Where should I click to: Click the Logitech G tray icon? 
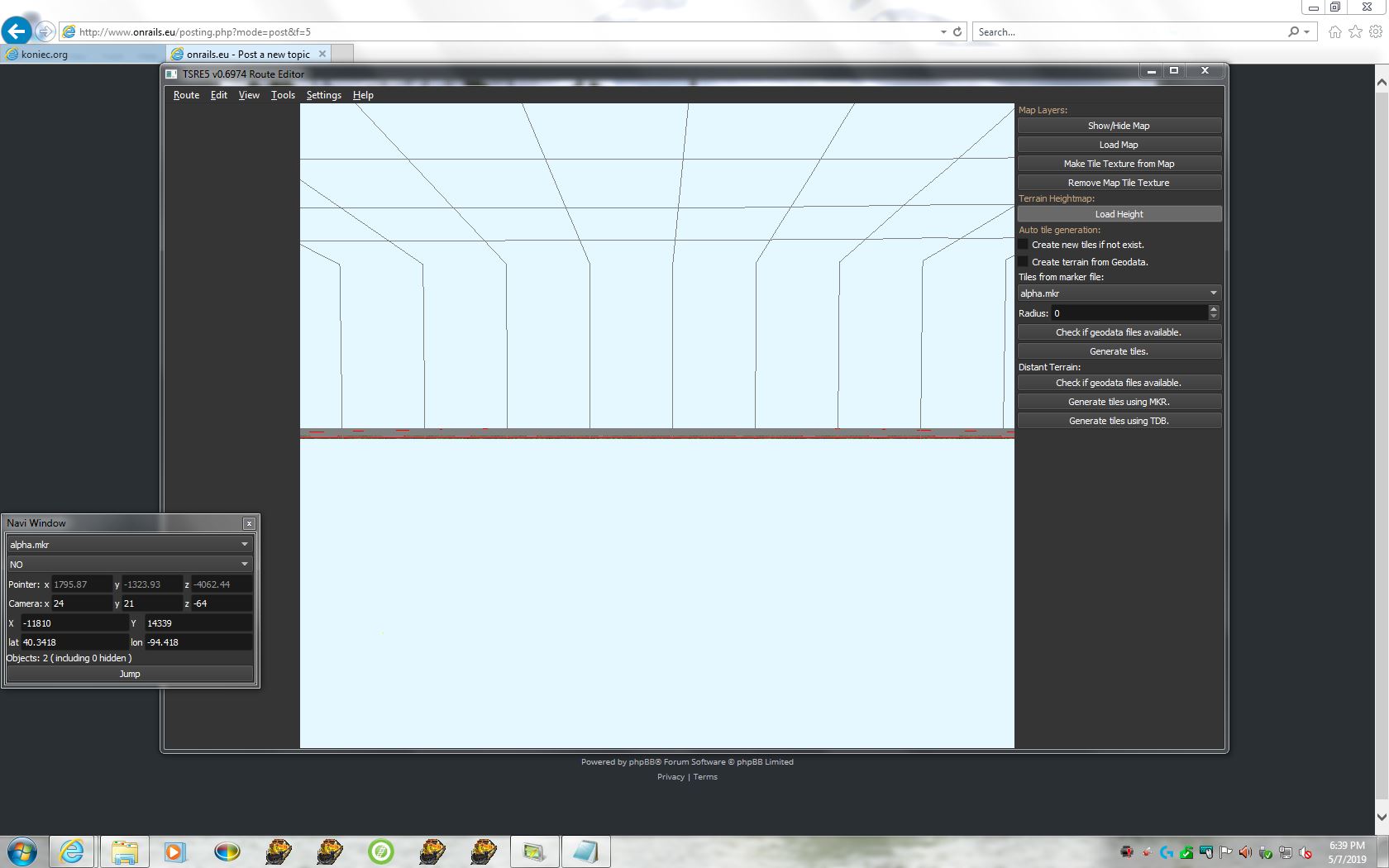1167,852
